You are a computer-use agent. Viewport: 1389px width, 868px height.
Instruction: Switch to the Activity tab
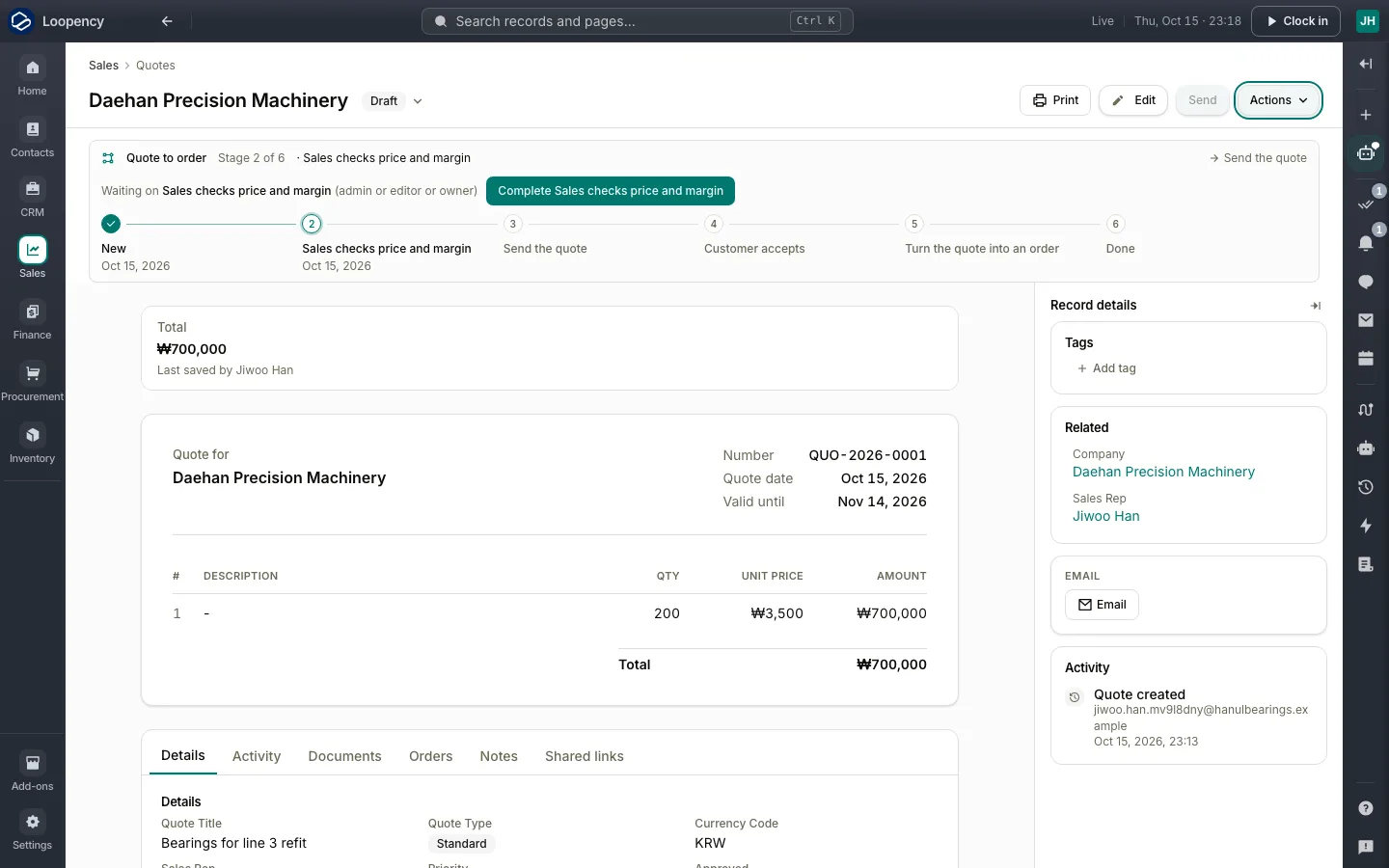click(257, 756)
